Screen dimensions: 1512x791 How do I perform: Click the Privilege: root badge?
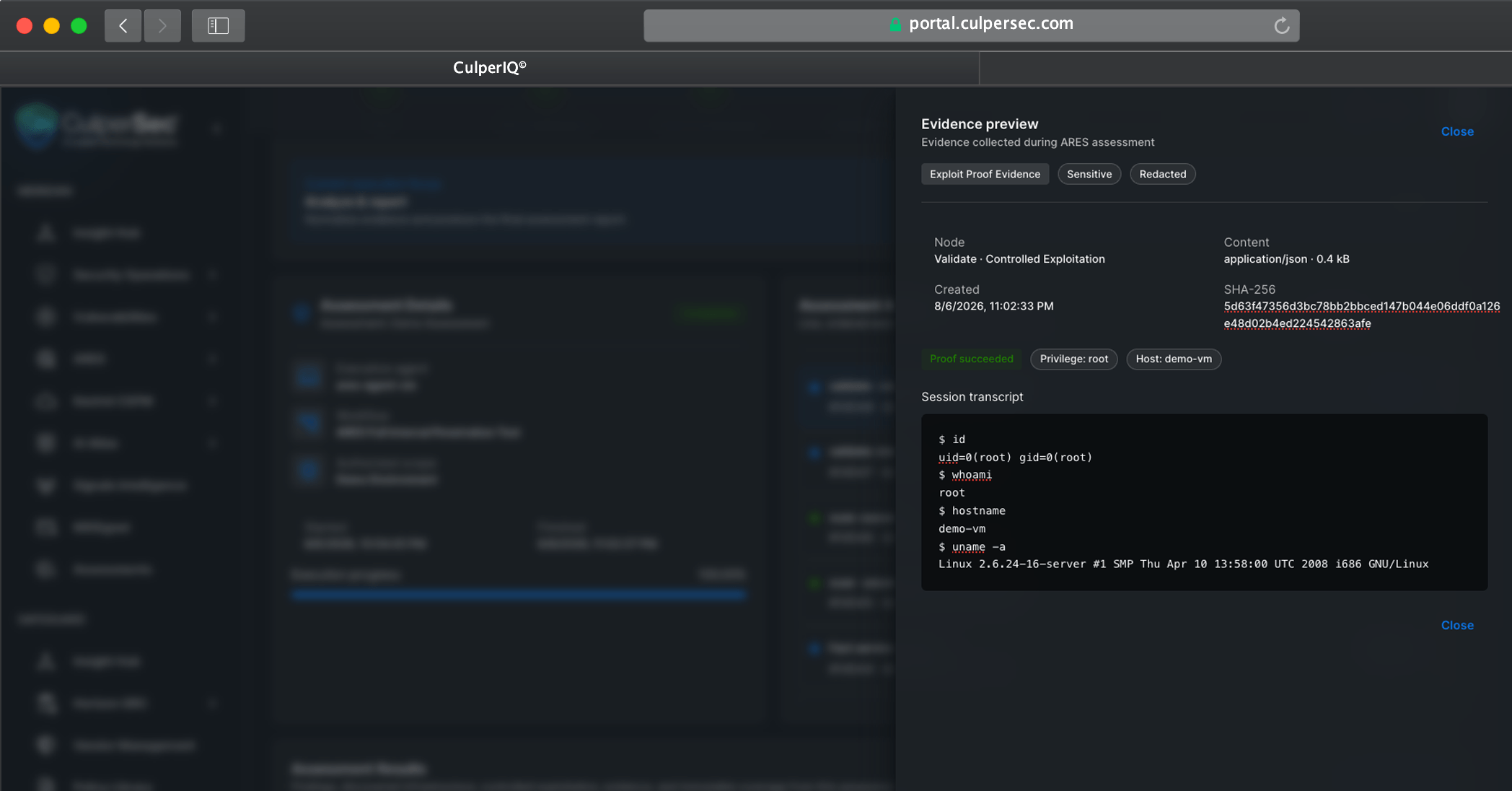tap(1073, 359)
